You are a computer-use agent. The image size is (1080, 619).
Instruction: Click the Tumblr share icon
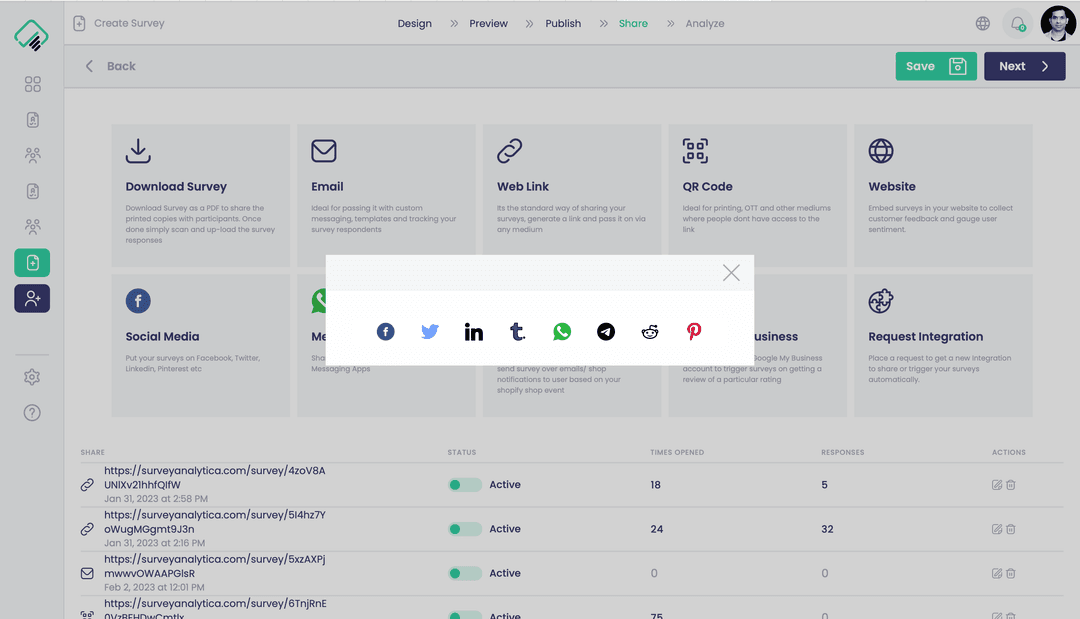517,332
